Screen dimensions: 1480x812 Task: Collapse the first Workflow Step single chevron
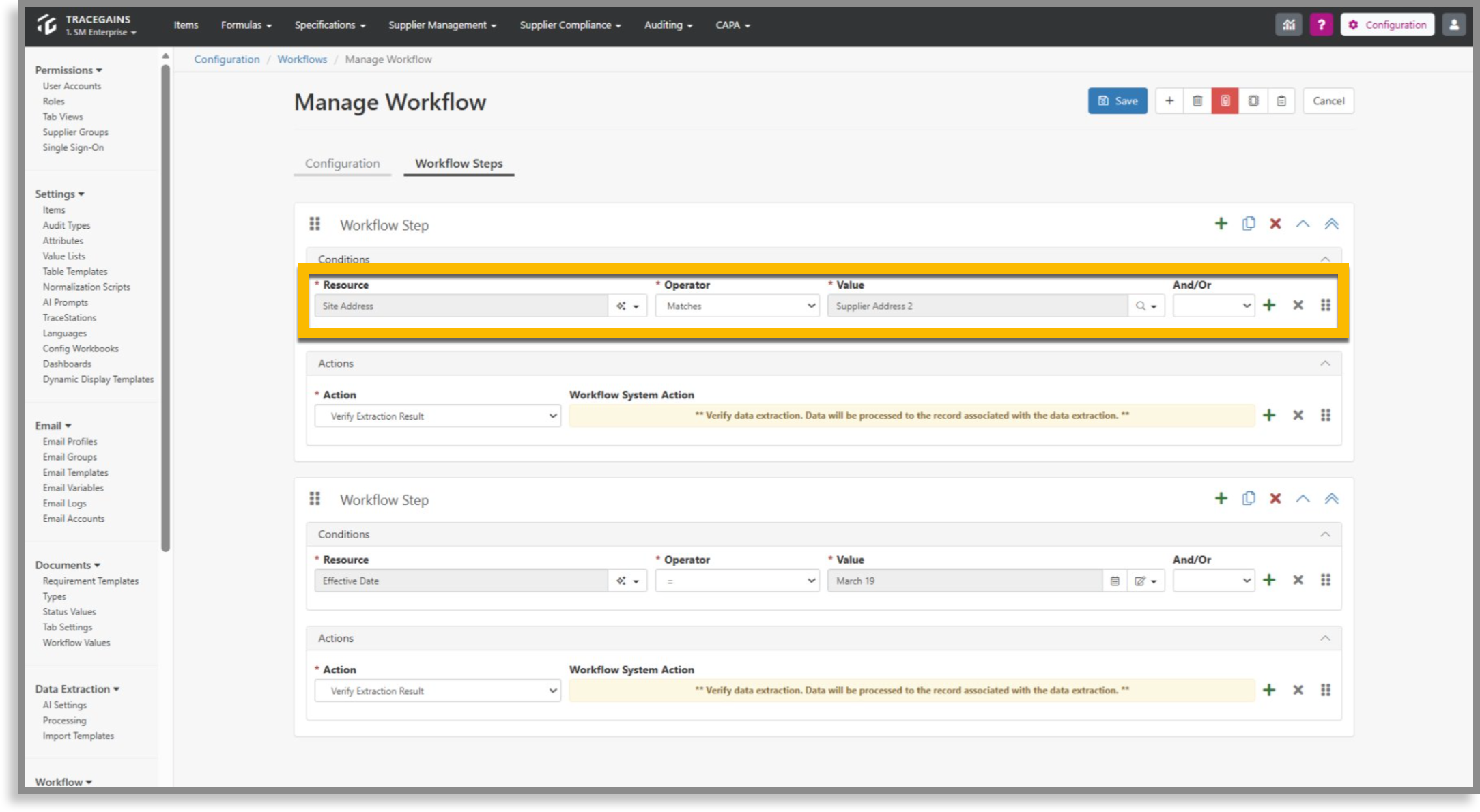tap(1303, 224)
